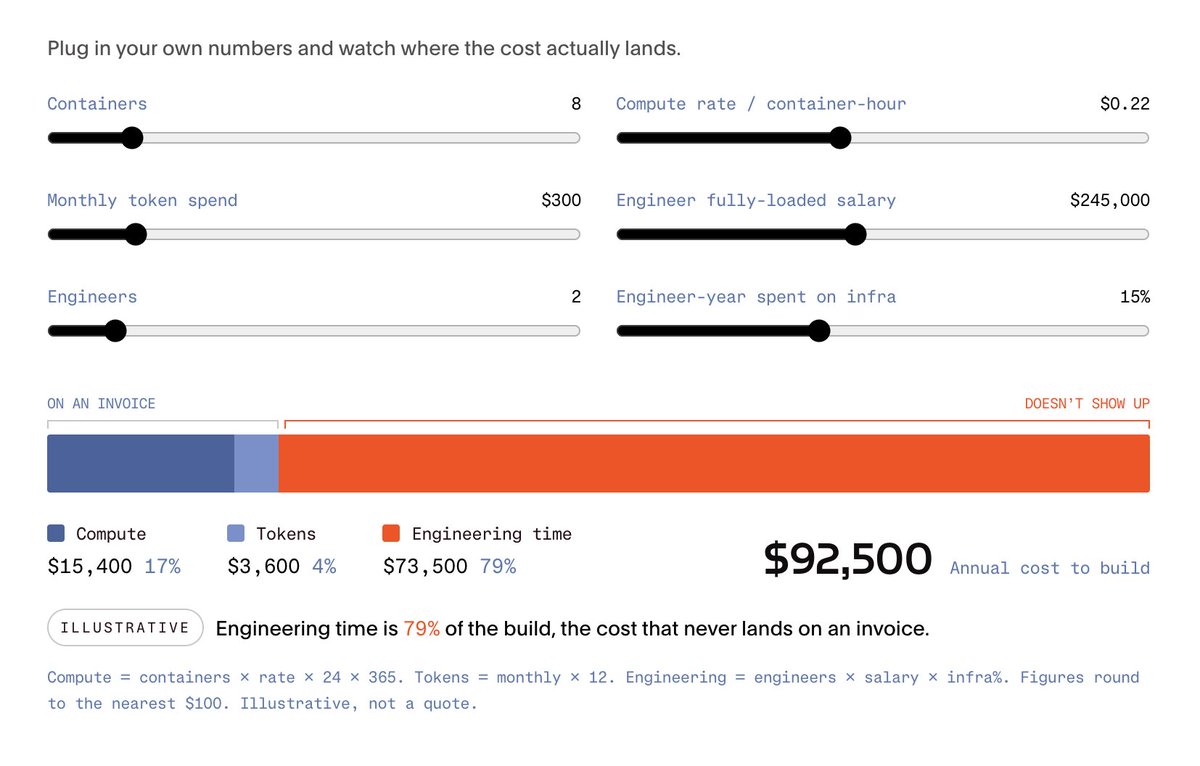Click the ILLUSTRATIVE pill badge
This screenshot has width=1200, height=766.
pyautogui.click(x=125, y=628)
